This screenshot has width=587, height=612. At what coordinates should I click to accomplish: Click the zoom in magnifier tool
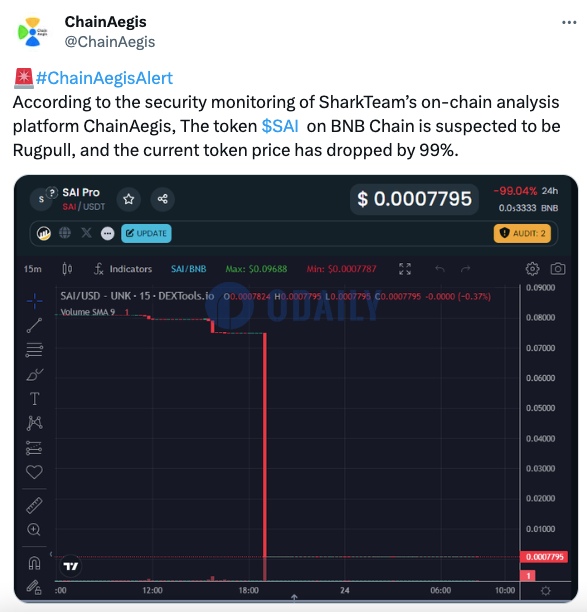tap(34, 530)
